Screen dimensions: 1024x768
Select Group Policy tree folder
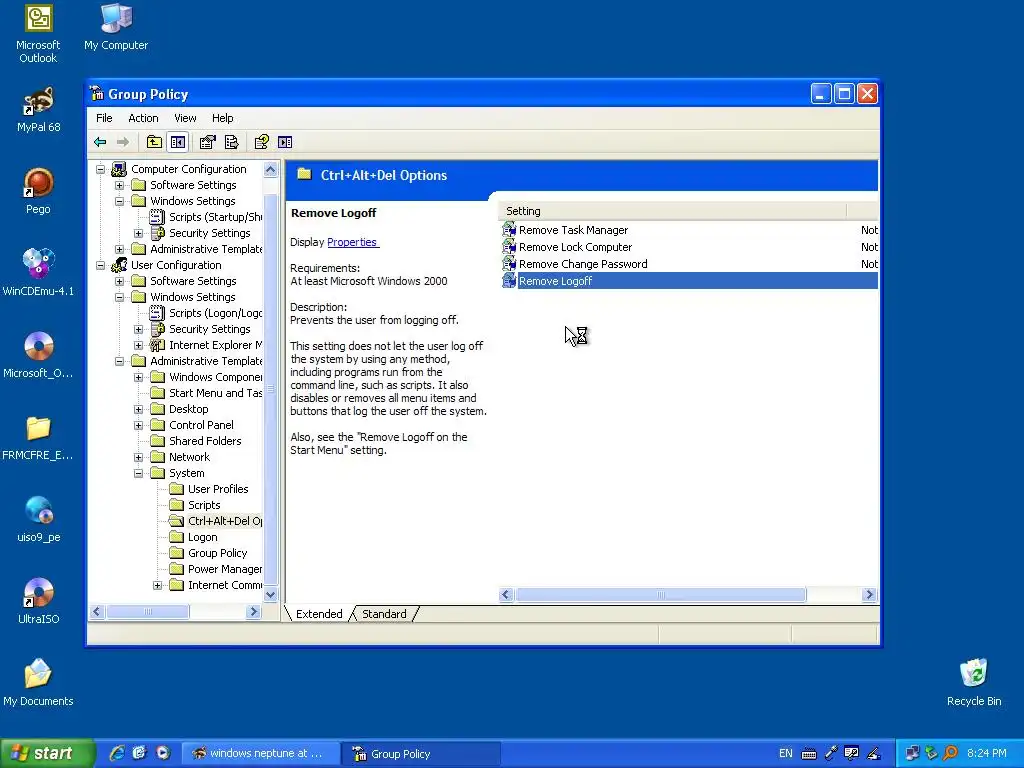(x=208, y=553)
